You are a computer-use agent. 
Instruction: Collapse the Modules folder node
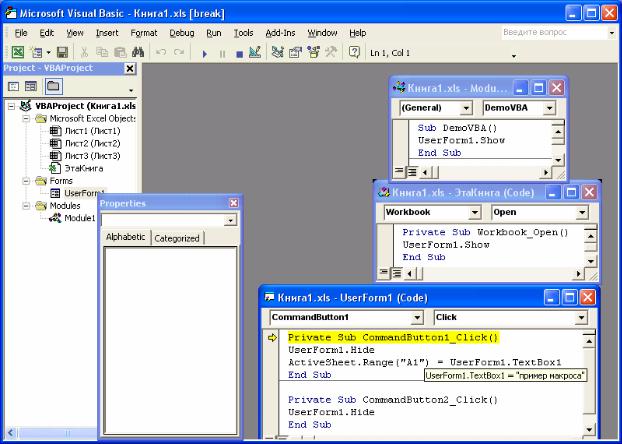click(x=26, y=206)
